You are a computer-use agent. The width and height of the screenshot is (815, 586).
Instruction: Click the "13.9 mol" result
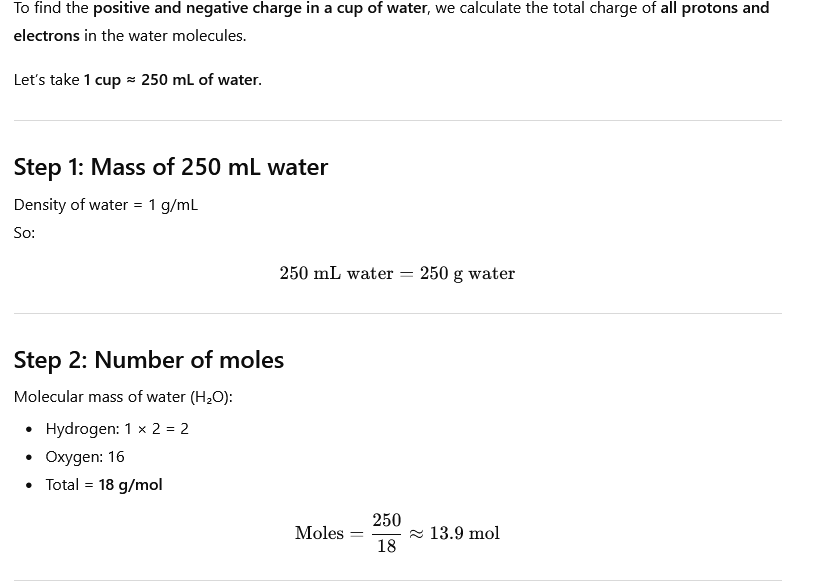(464, 534)
